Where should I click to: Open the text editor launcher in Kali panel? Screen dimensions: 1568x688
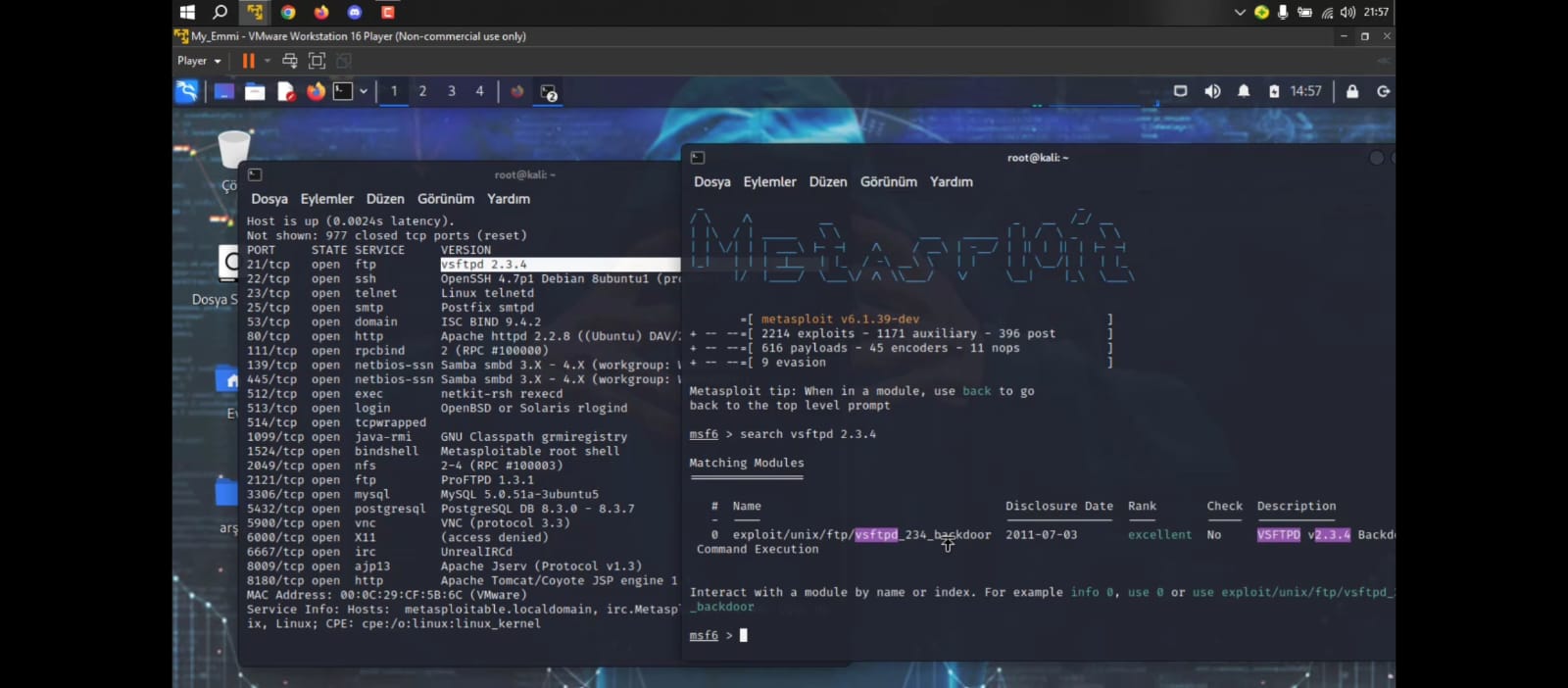pyautogui.click(x=286, y=91)
